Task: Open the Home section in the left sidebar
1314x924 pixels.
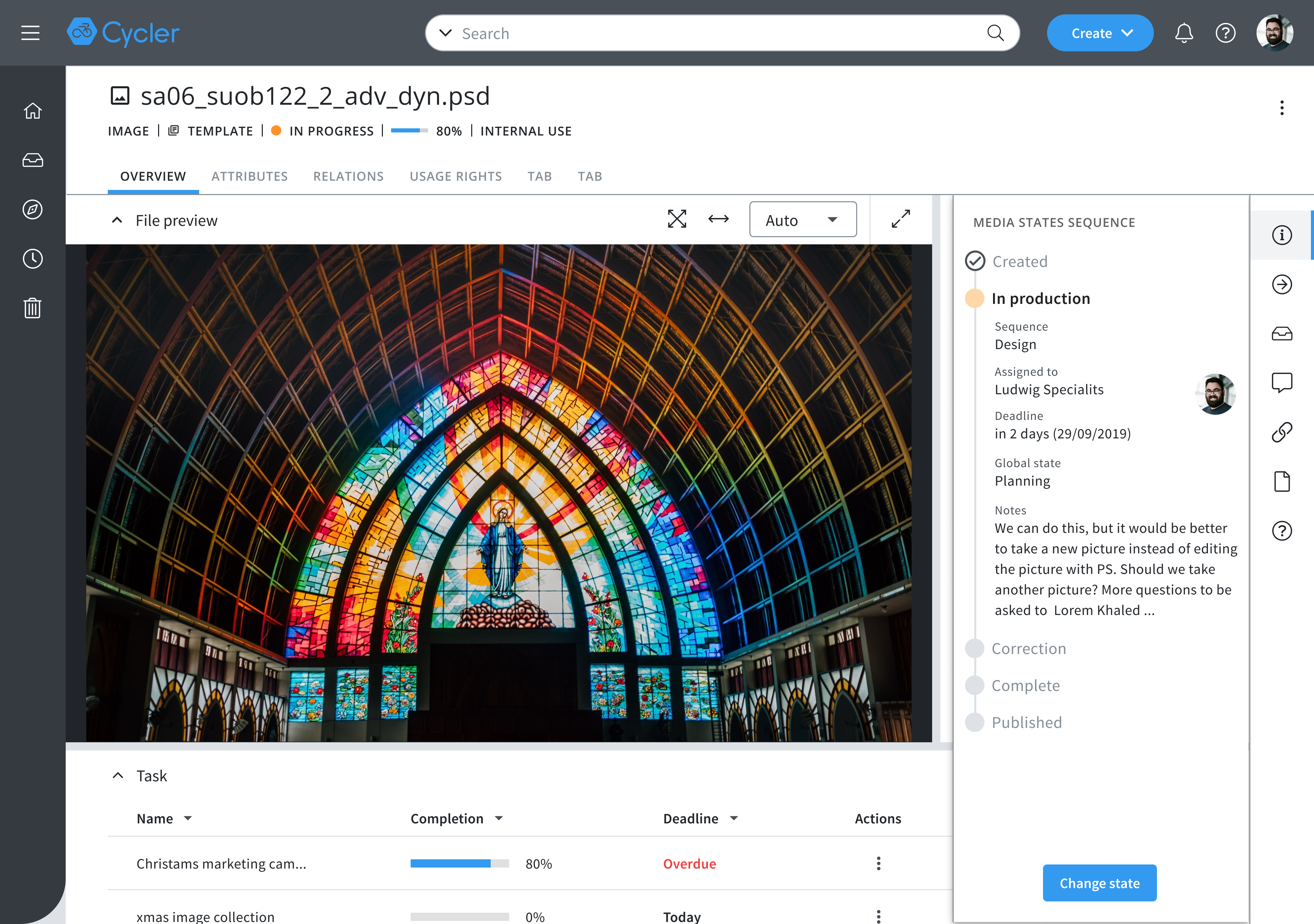Action: 33,111
